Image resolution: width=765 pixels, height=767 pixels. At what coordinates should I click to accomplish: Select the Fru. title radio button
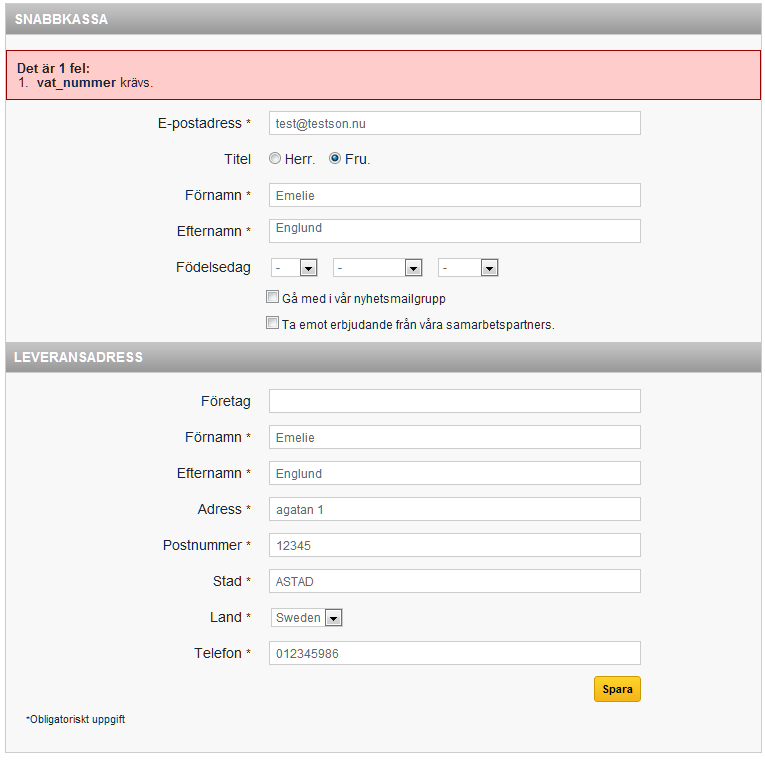pos(335,158)
